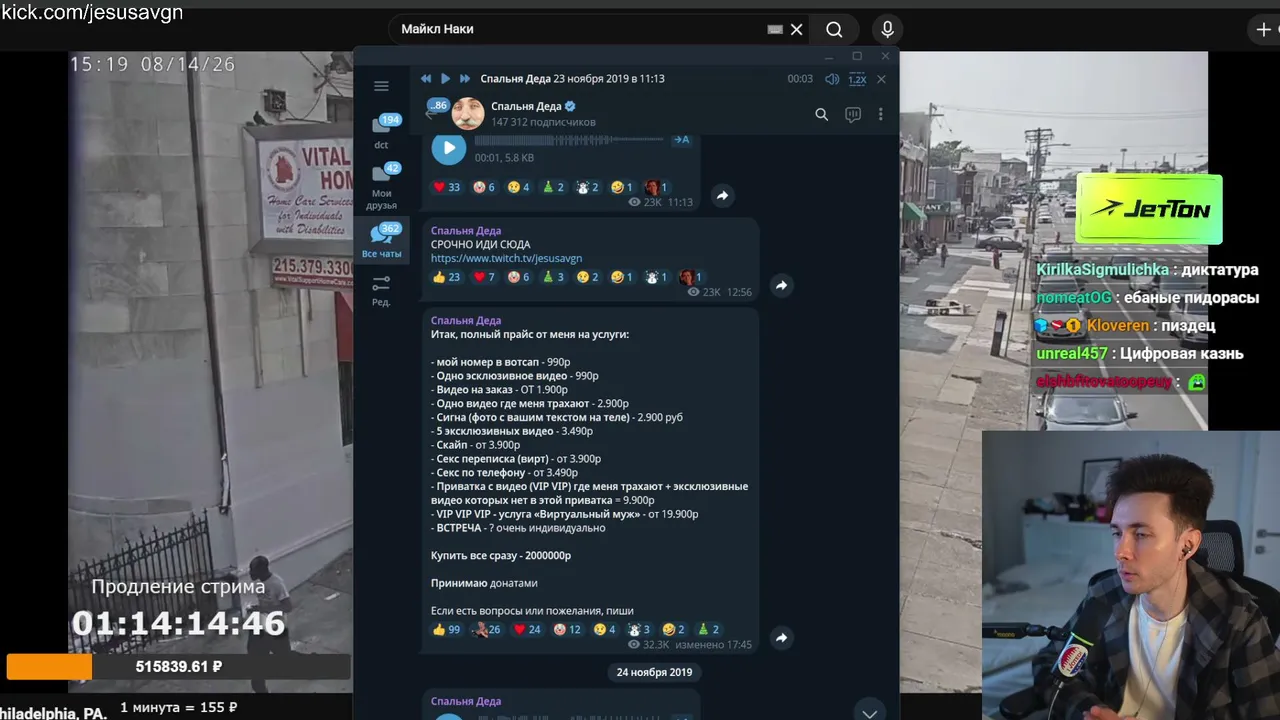Maximize the Telegram window
The width and height of the screenshot is (1280, 720).
[857, 57]
